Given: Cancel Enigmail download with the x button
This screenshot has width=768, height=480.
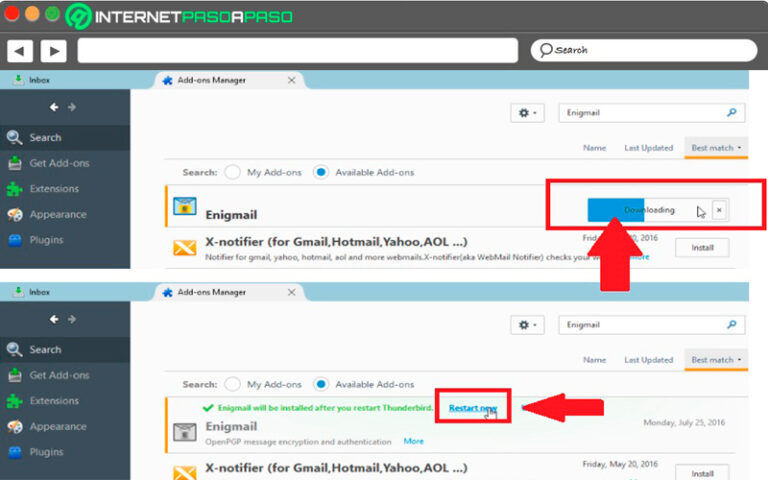Looking at the screenshot, I should coord(719,210).
